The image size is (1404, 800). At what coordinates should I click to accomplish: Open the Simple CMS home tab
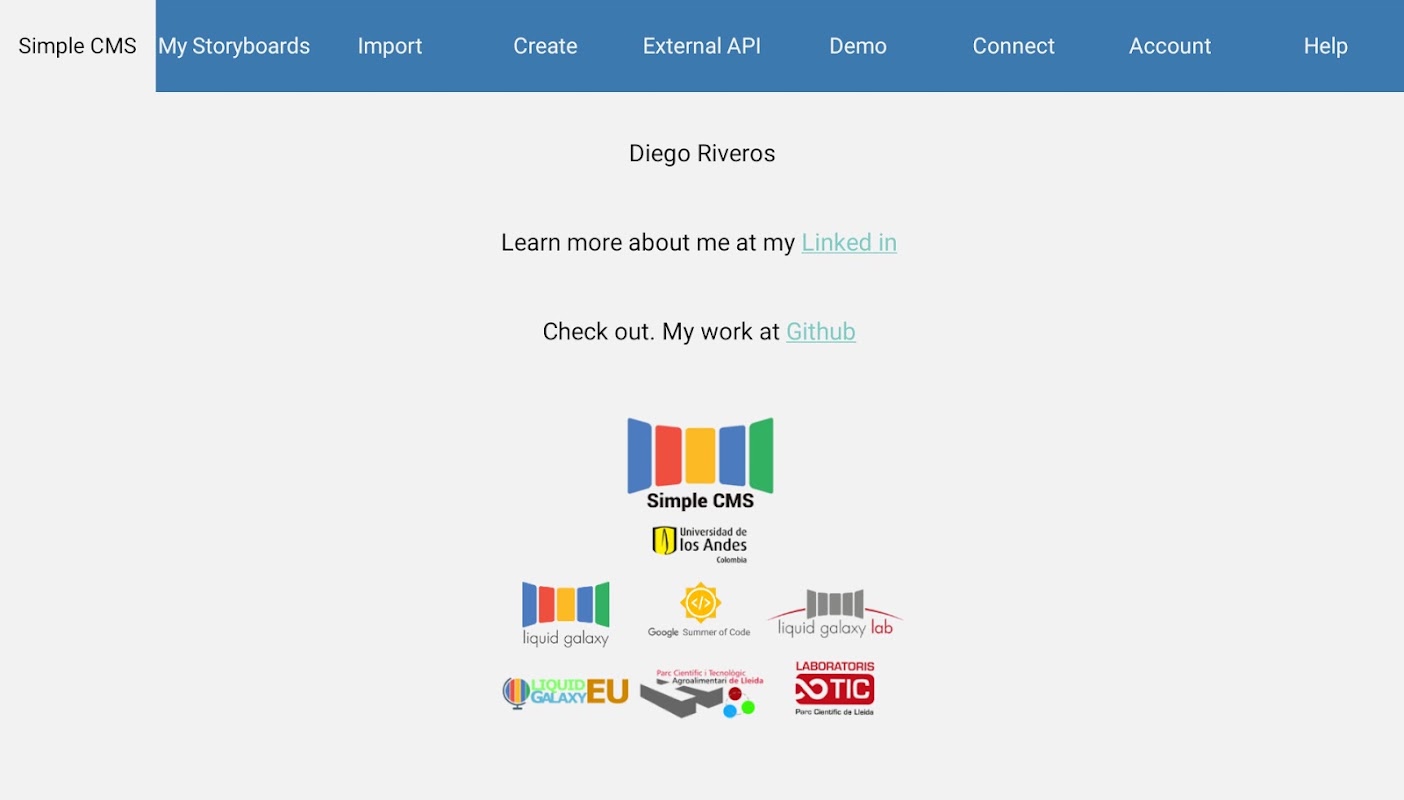coord(78,46)
